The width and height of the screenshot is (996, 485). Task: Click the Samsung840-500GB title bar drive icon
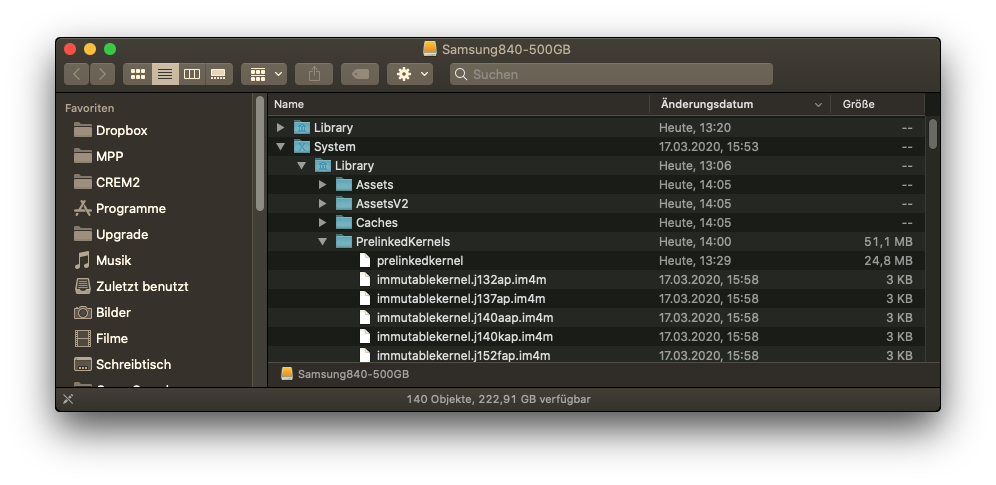tap(430, 49)
